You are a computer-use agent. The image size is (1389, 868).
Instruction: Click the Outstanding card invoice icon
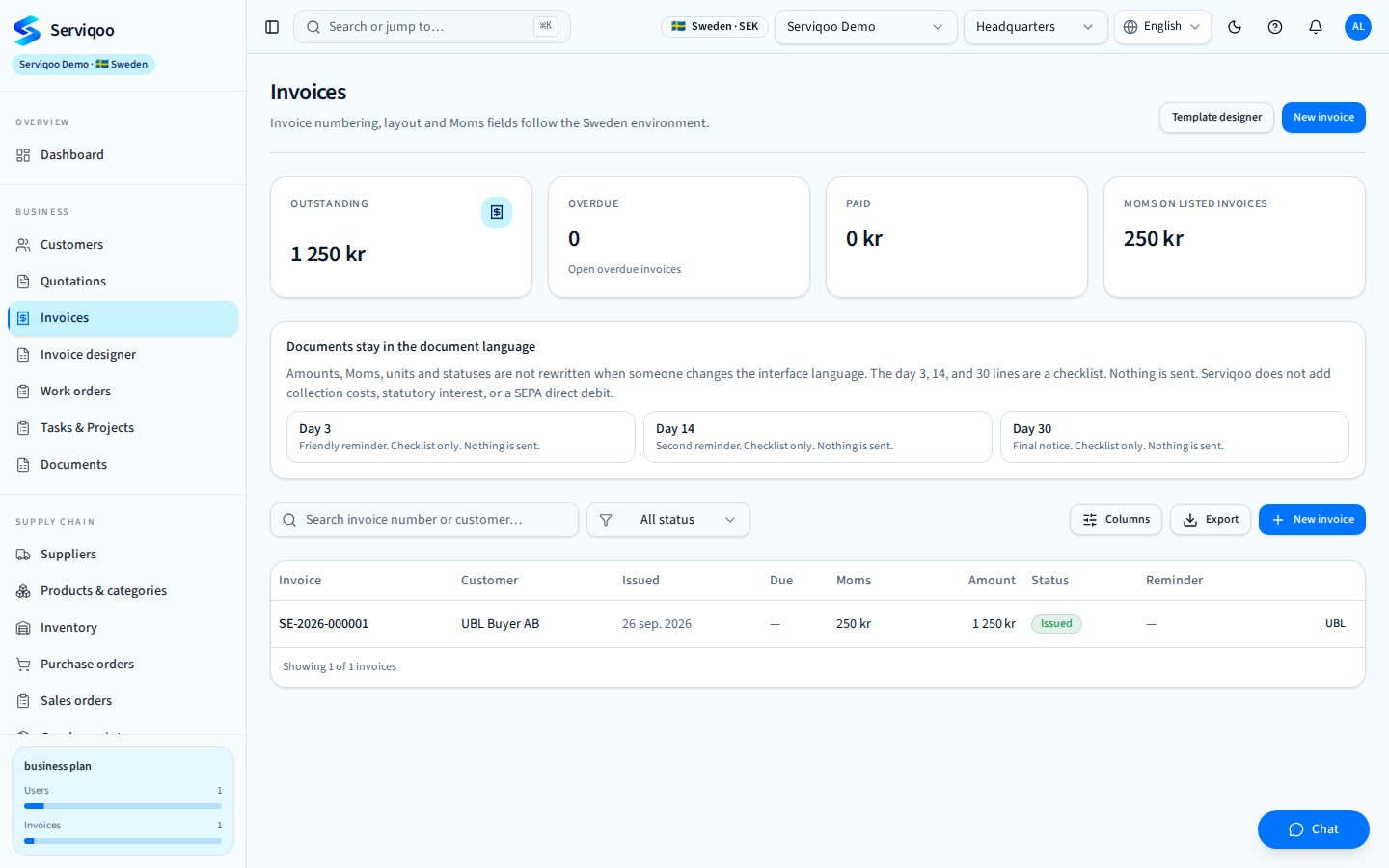click(x=497, y=212)
